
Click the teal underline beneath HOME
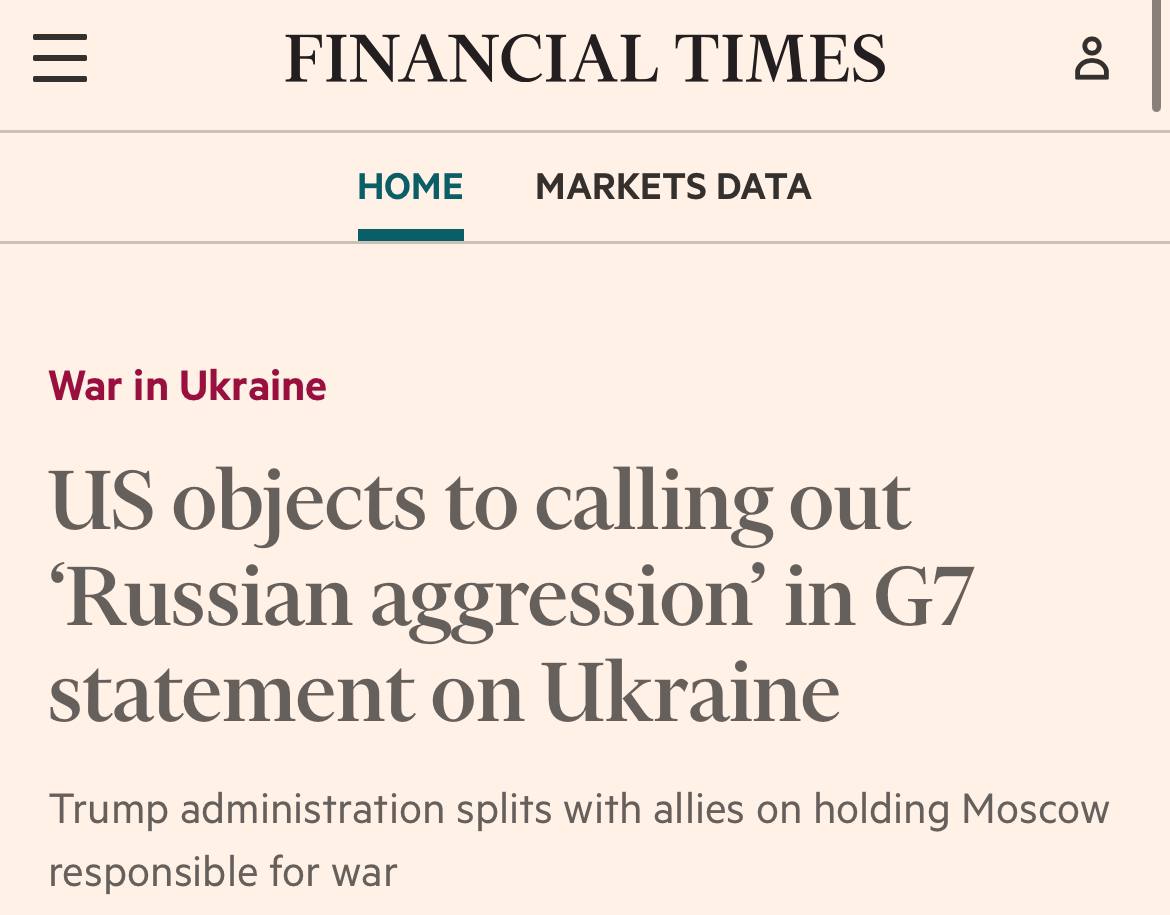pyautogui.click(x=410, y=235)
